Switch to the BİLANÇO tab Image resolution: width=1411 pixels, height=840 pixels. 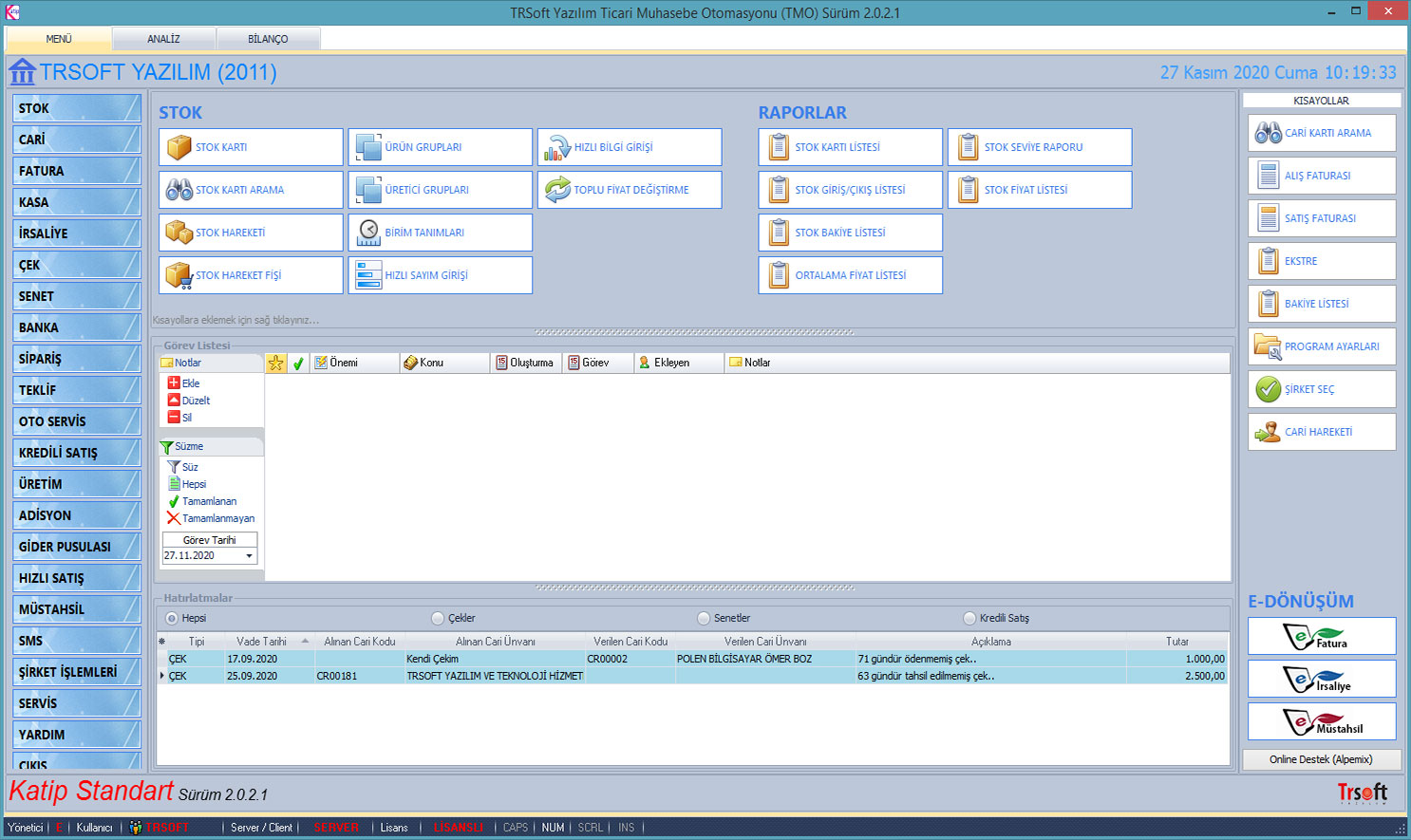click(268, 39)
